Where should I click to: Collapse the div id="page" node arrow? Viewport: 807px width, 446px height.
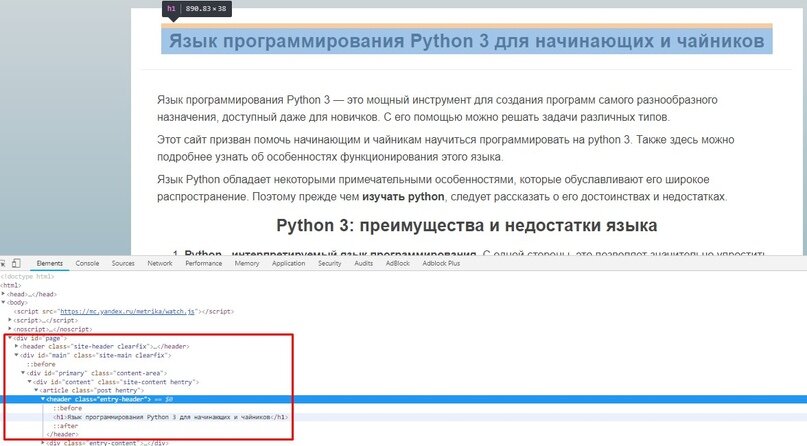tap(10, 338)
